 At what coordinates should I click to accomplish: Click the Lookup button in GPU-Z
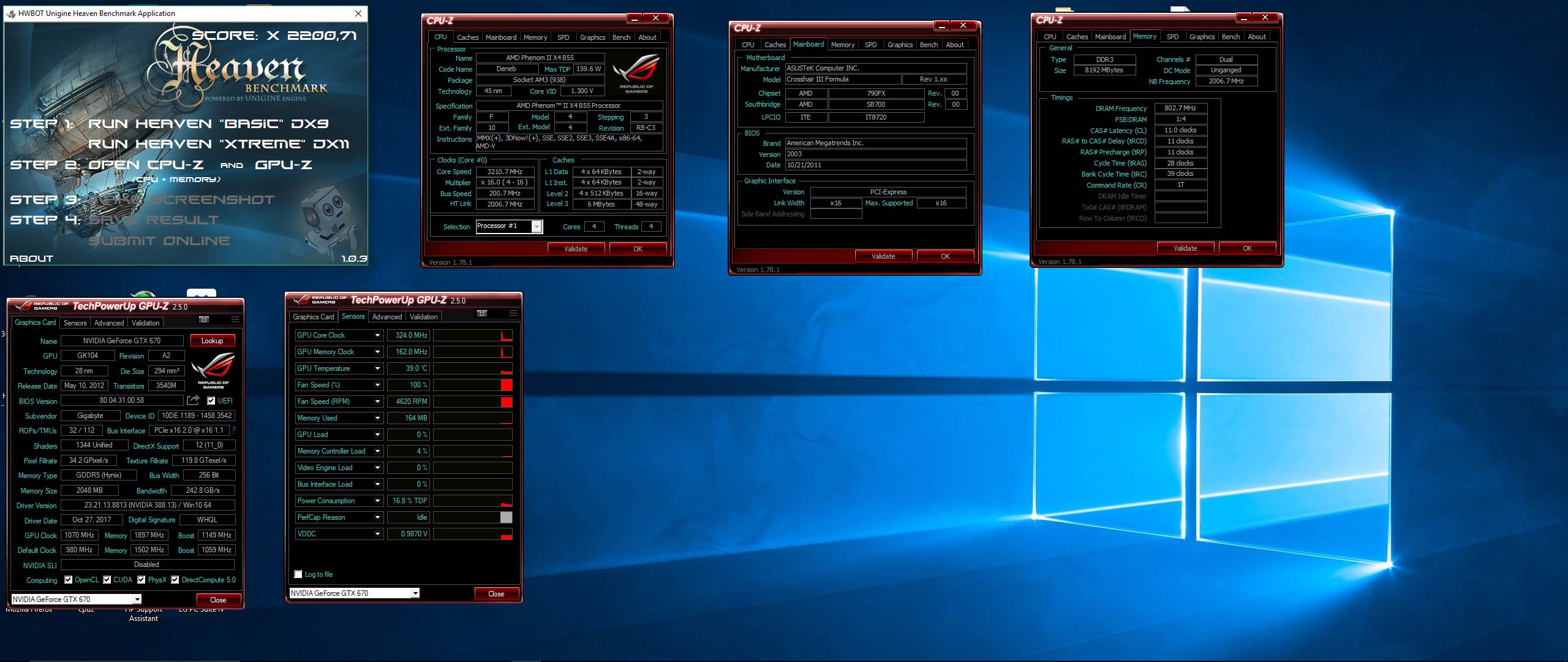pos(212,341)
